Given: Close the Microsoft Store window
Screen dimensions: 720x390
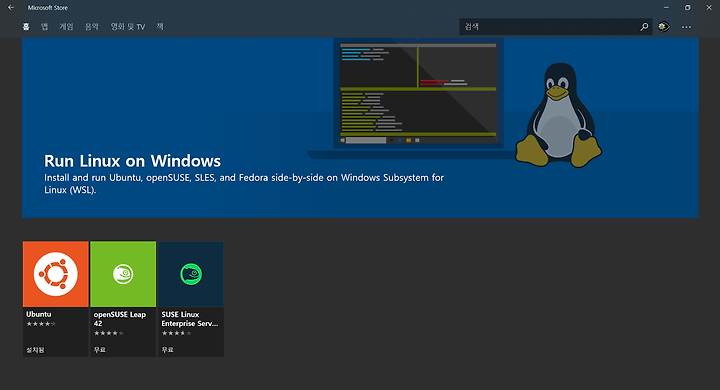Looking at the screenshot, I should [x=709, y=7].
